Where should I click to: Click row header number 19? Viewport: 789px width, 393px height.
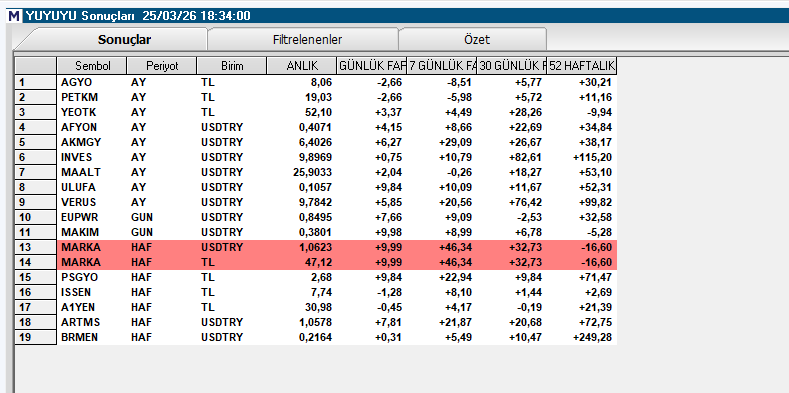35,337
